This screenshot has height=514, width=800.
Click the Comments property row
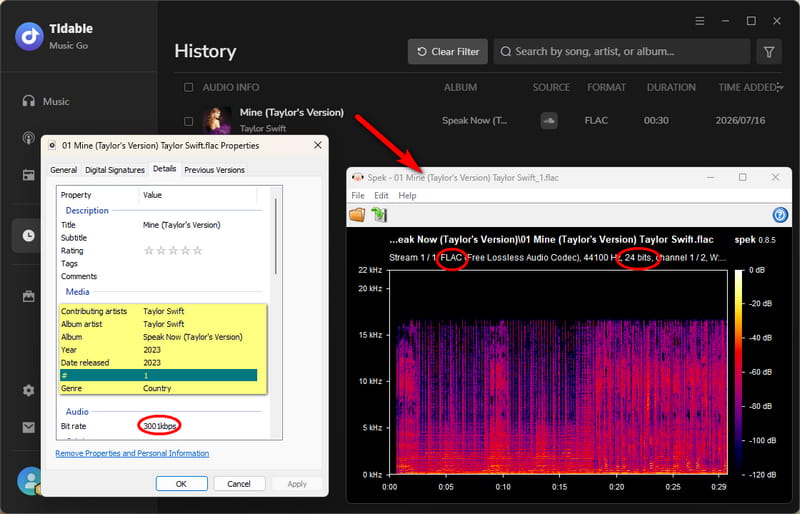tap(158, 276)
